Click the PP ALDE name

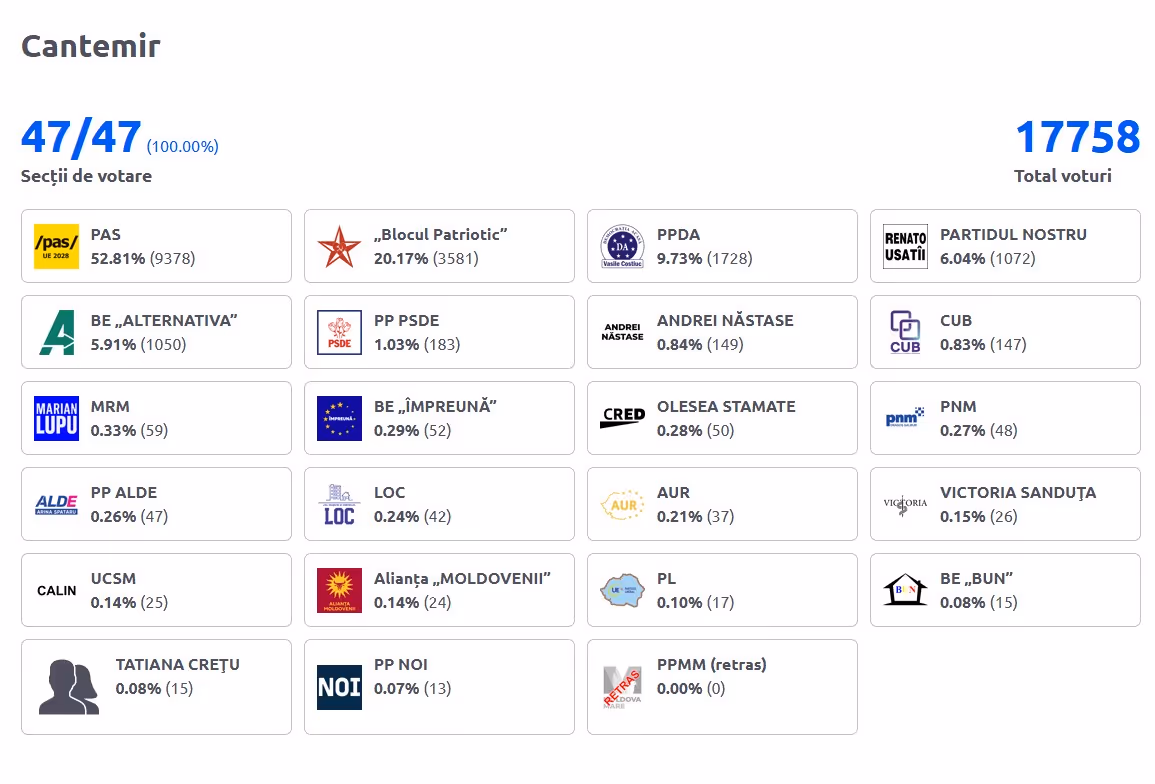tap(124, 493)
